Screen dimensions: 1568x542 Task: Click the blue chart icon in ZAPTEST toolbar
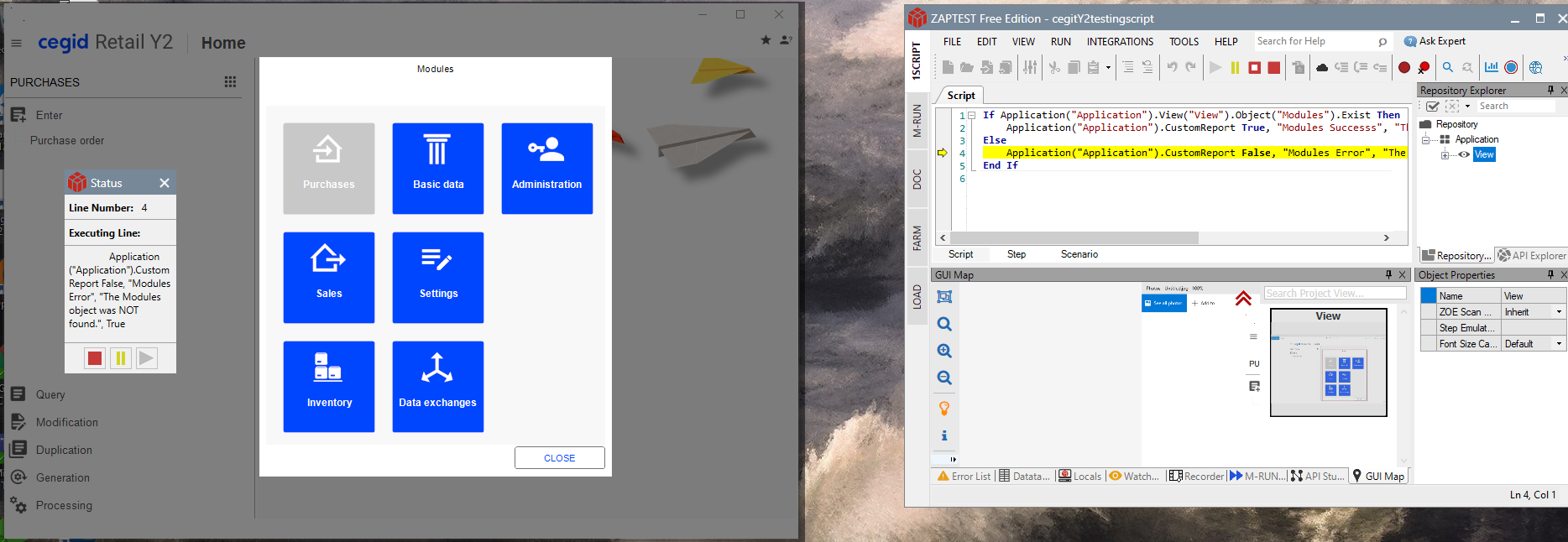tap(1492, 68)
